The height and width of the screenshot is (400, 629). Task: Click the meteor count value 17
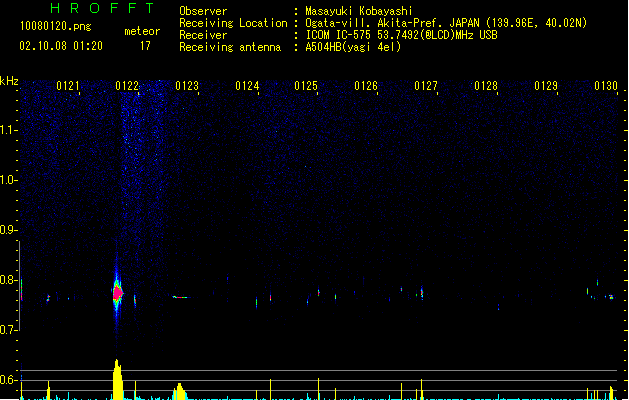145,46
